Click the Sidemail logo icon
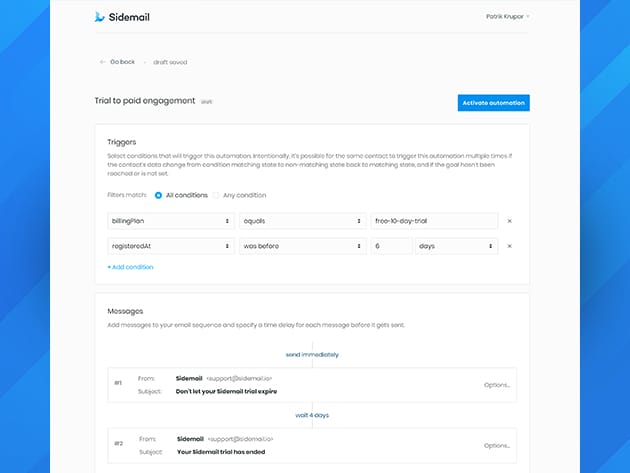 [100, 17]
